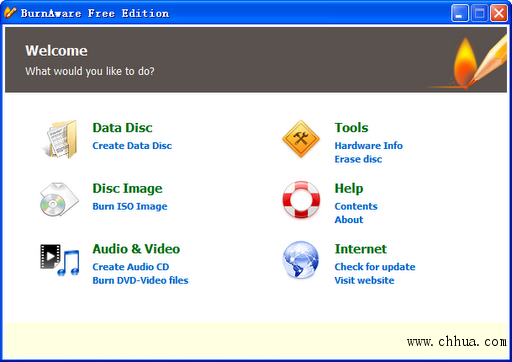Click Check for update
Screen dimensions: 512x362
(375, 267)
